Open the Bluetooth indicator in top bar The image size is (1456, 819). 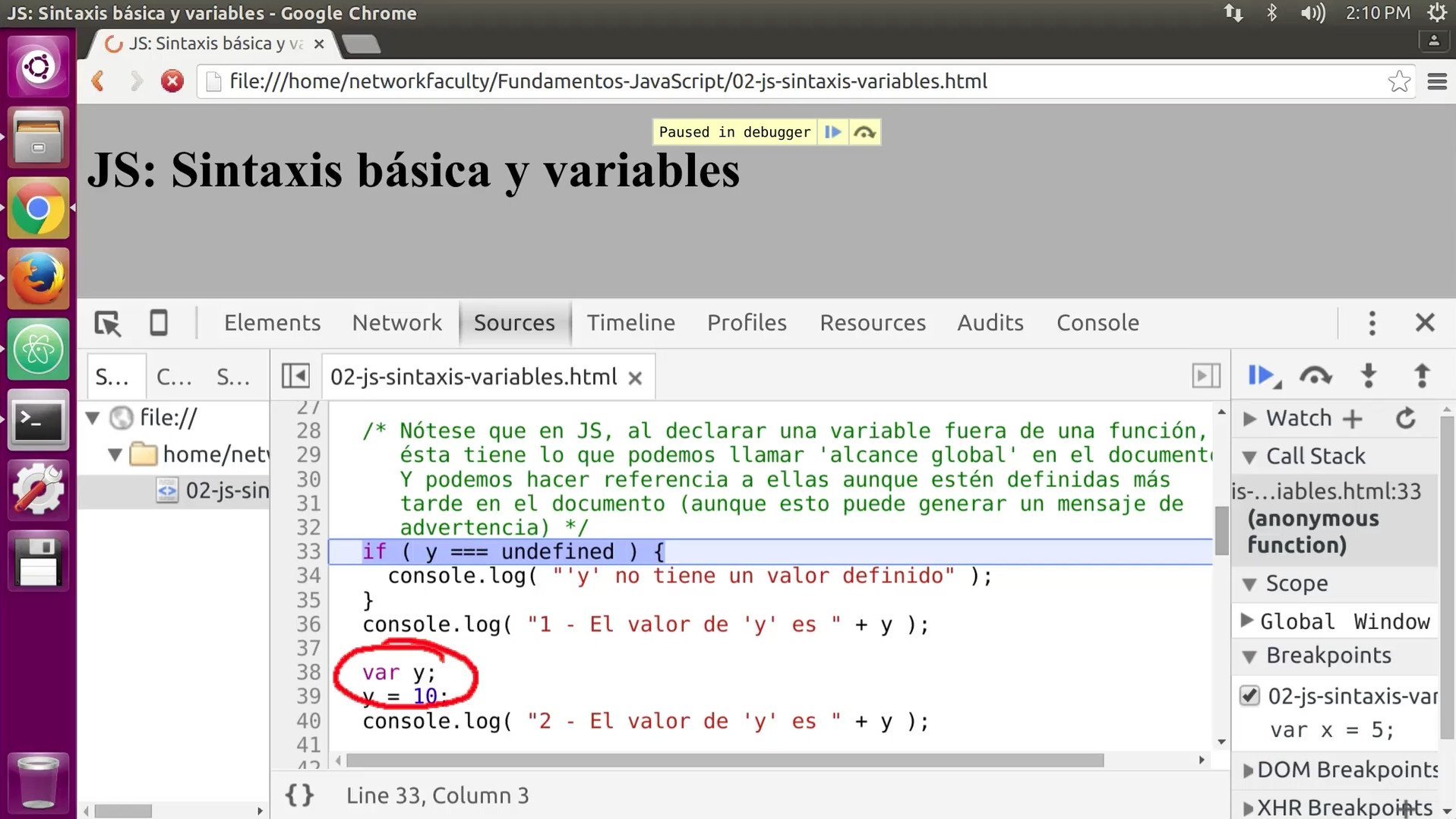click(1271, 13)
